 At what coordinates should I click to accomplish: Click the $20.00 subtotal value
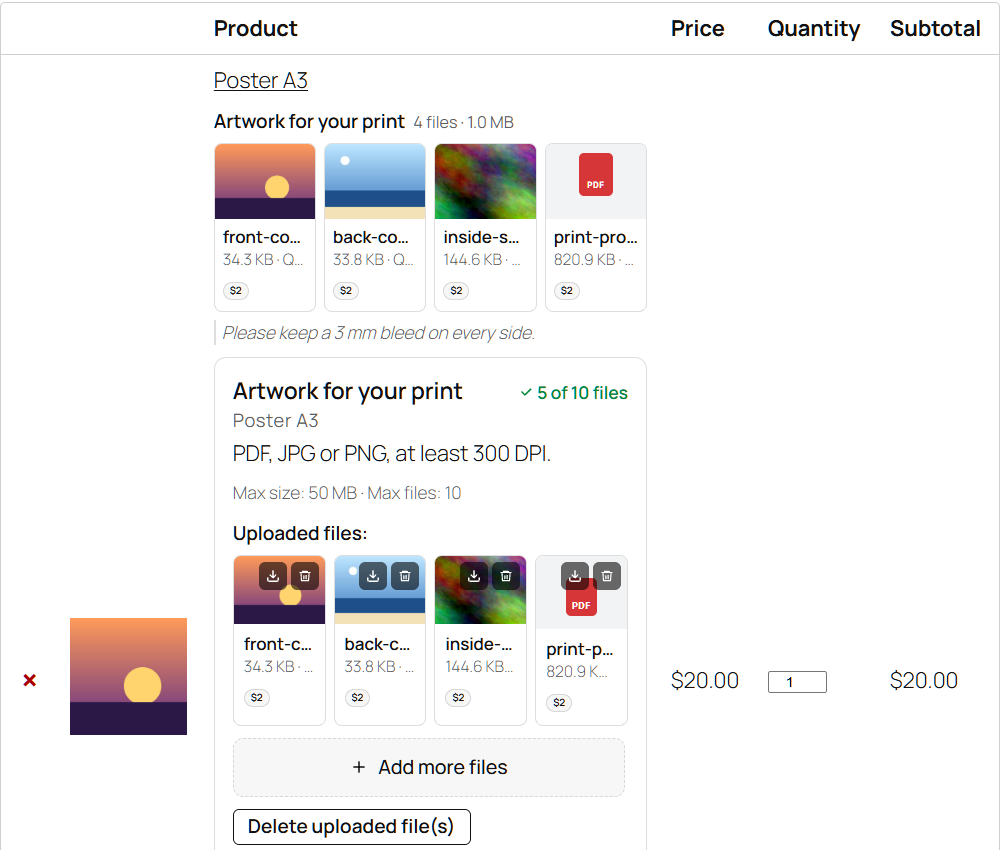[924, 681]
